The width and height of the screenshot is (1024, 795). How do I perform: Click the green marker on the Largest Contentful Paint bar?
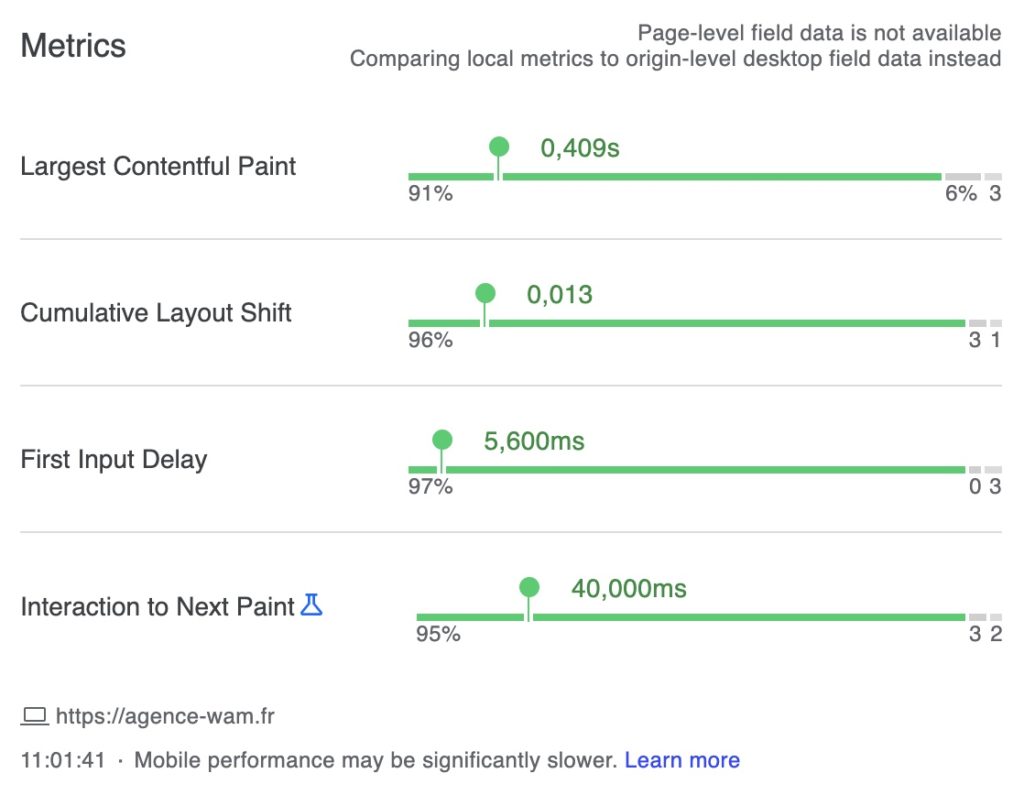click(x=499, y=148)
